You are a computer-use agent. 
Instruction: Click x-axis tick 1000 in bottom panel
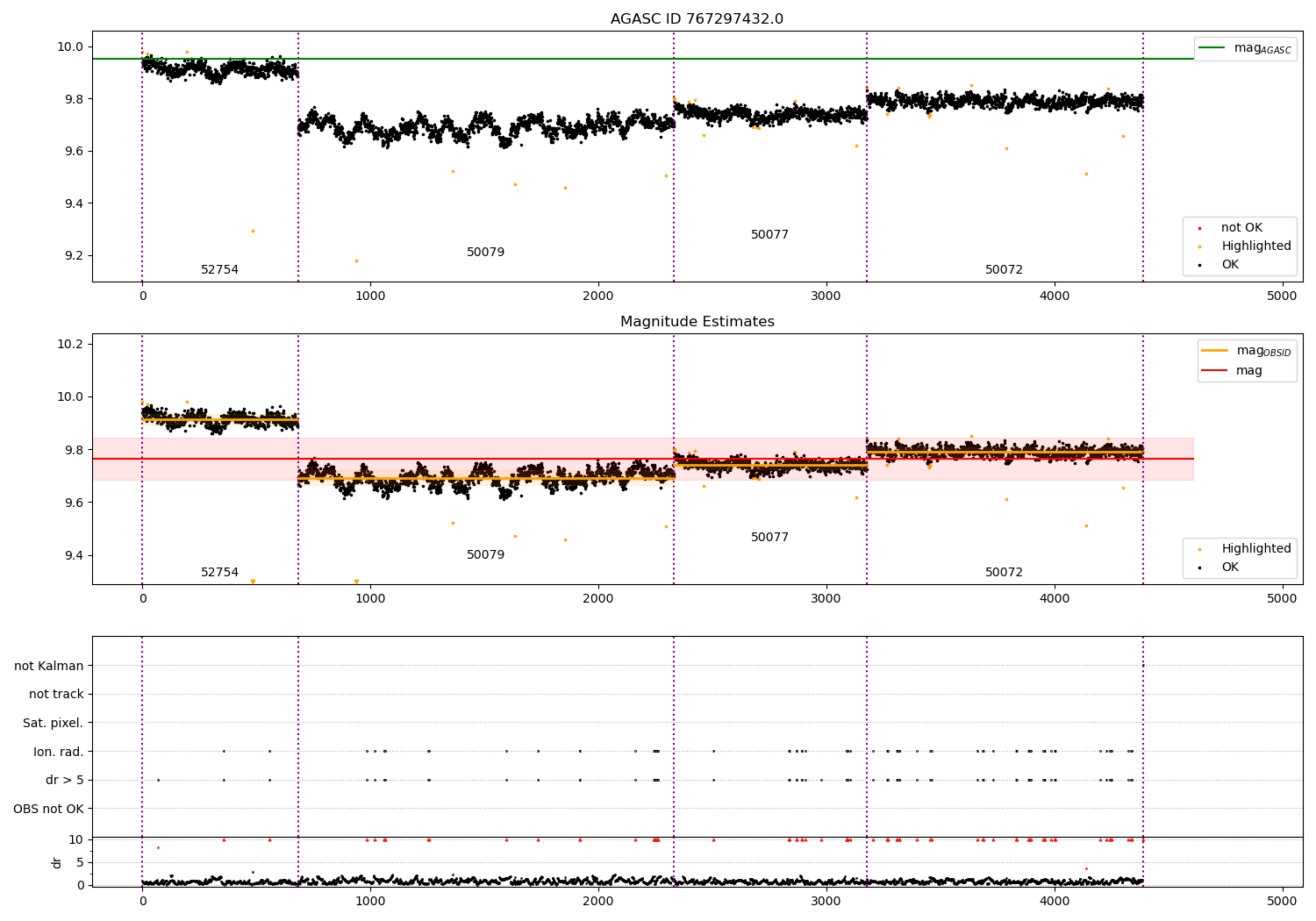(370, 902)
